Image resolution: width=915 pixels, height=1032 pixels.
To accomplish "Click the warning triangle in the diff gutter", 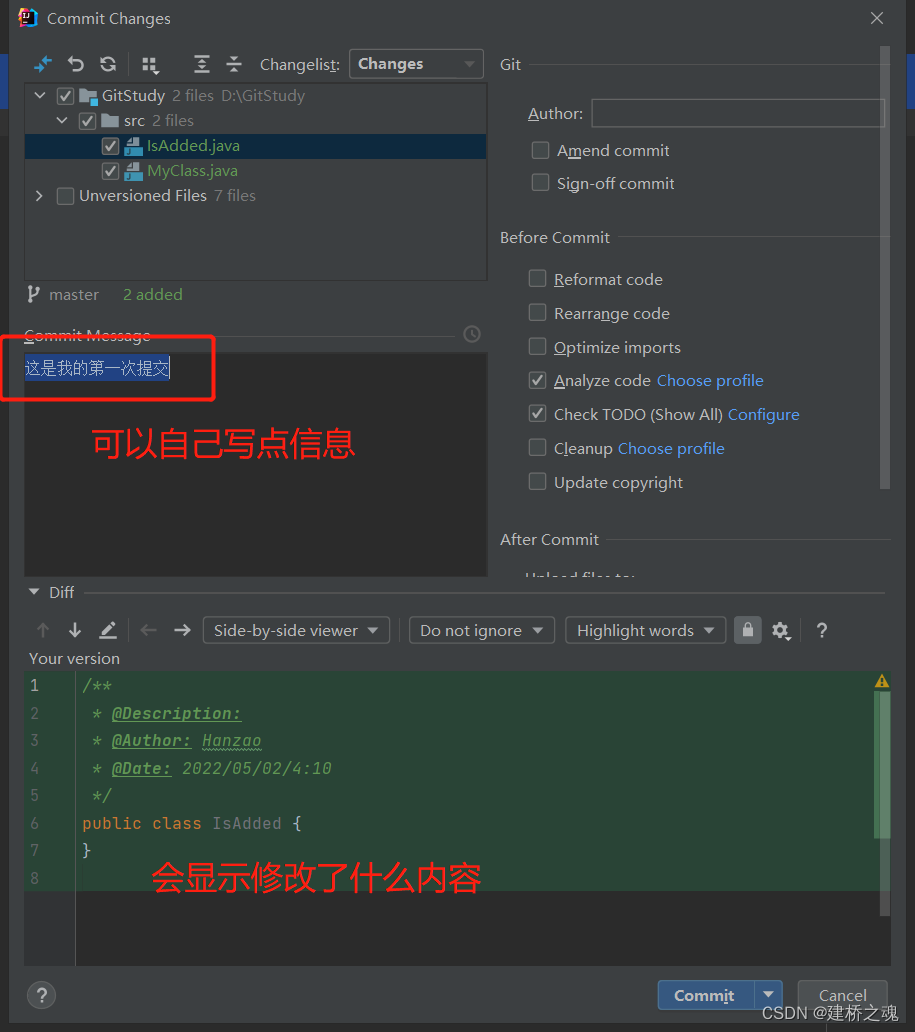I will 882,681.
